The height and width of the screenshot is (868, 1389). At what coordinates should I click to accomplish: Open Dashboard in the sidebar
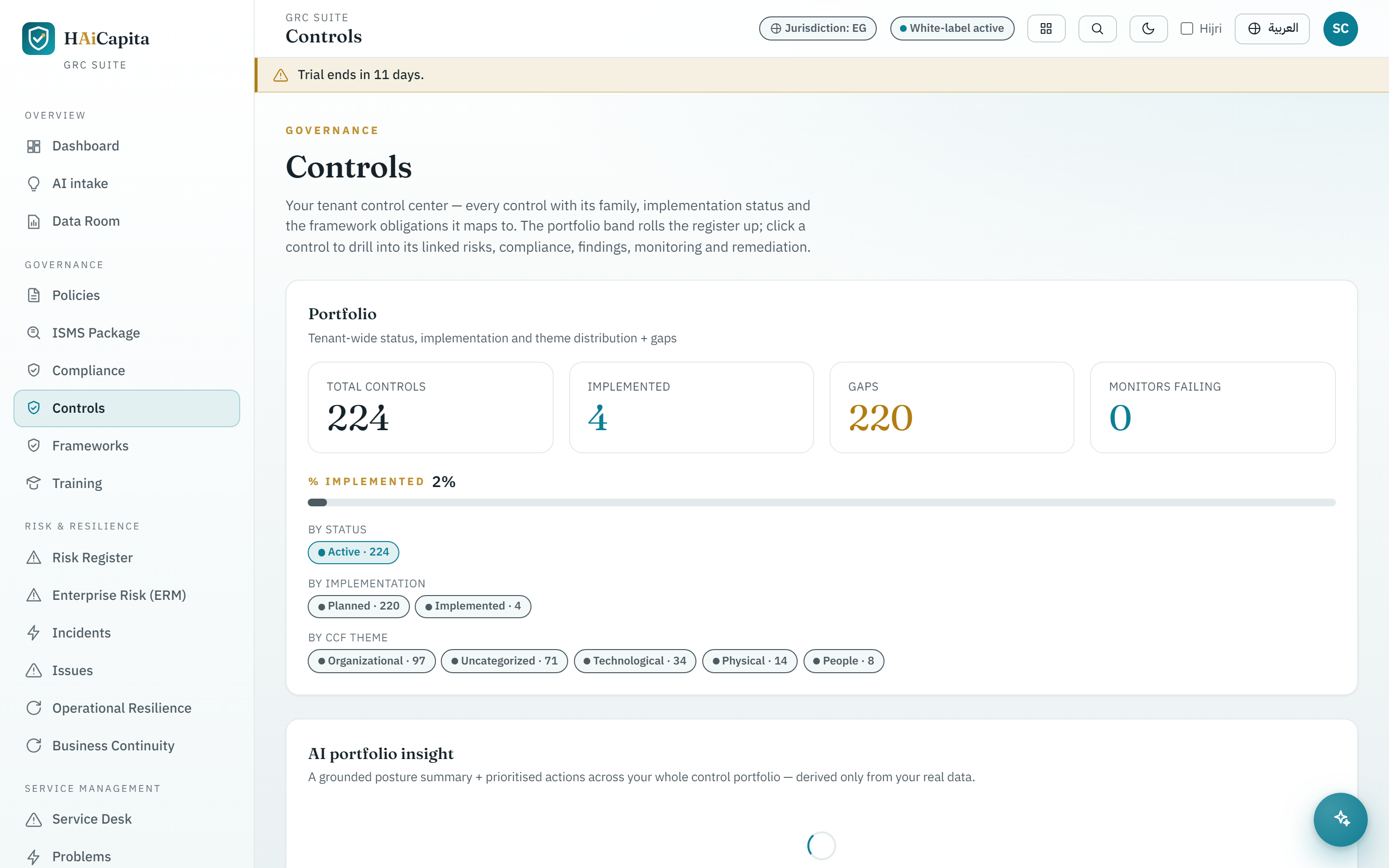point(127,147)
